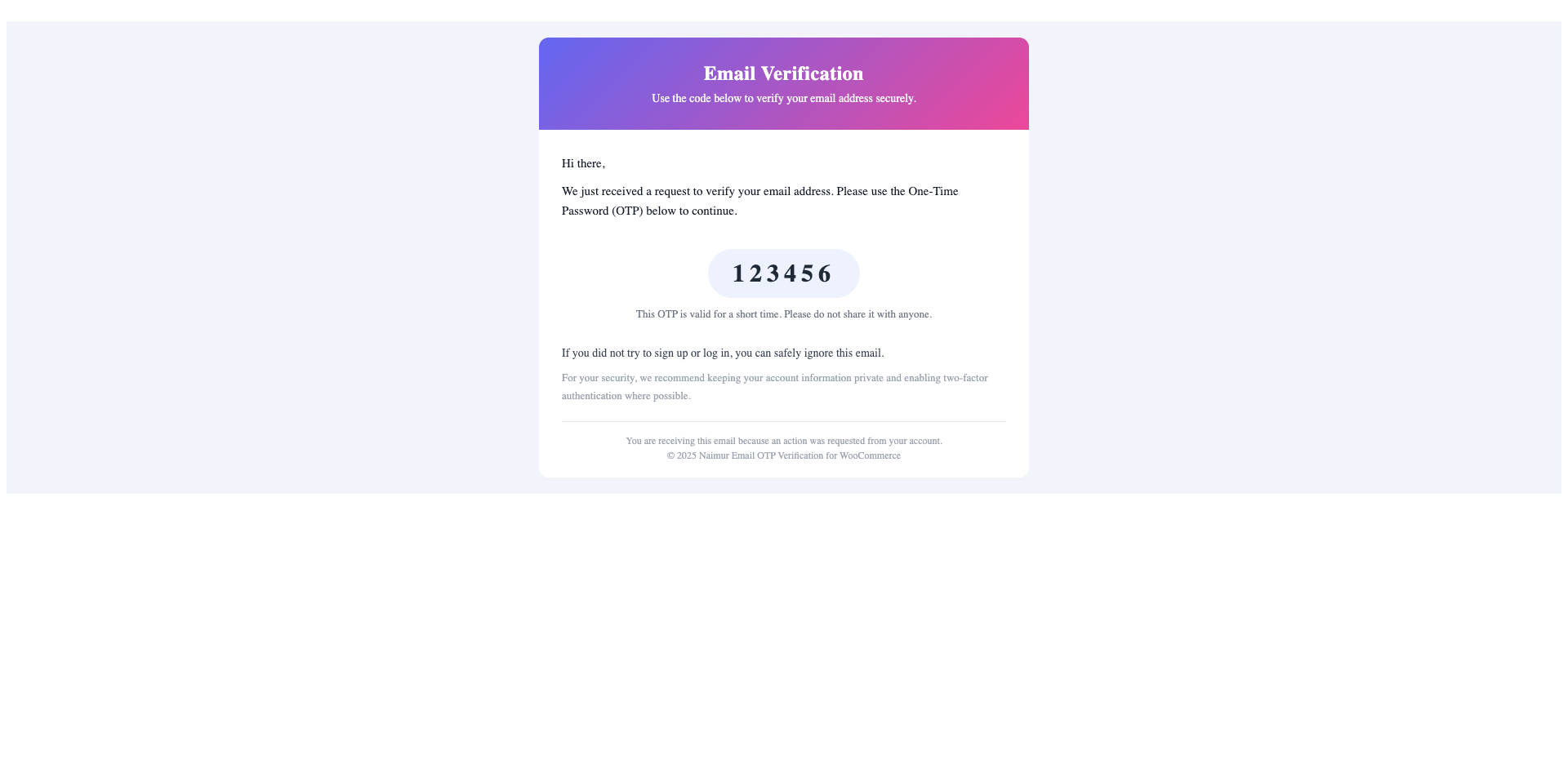
Task: Click the two-factor authentication security recommendation
Action: point(774,387)
